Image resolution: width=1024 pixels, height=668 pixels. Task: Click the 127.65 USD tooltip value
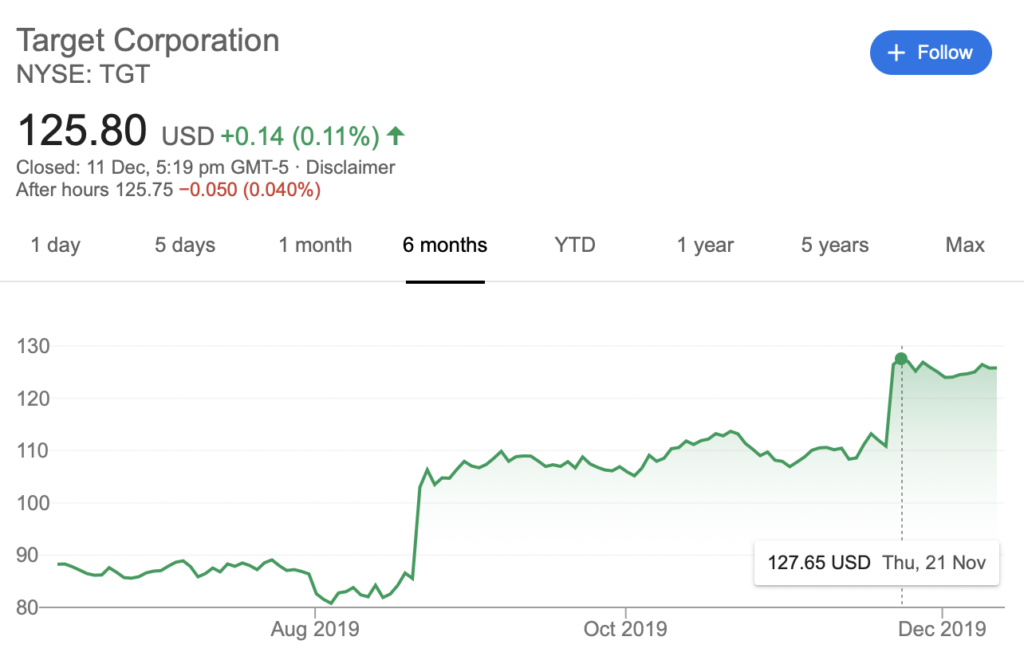819,562
